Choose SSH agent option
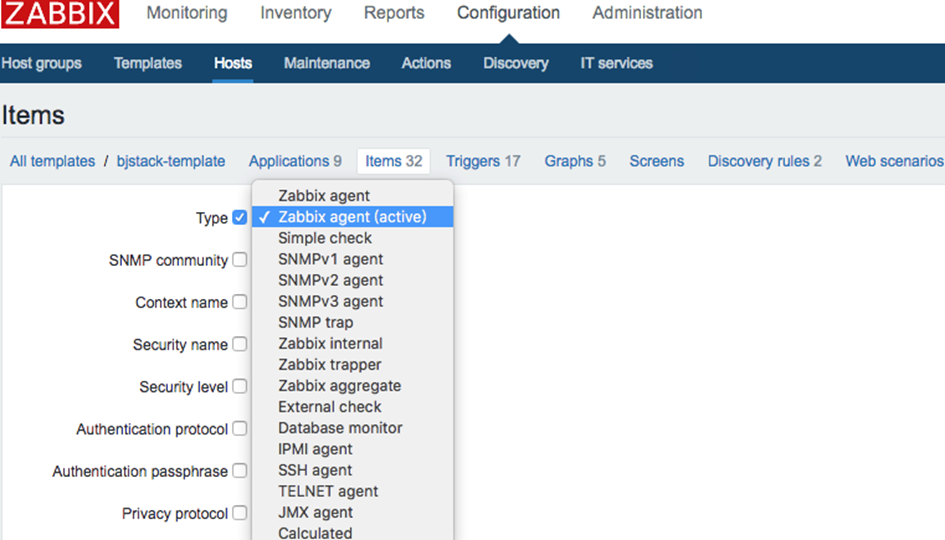 click(x=353, y=470)
